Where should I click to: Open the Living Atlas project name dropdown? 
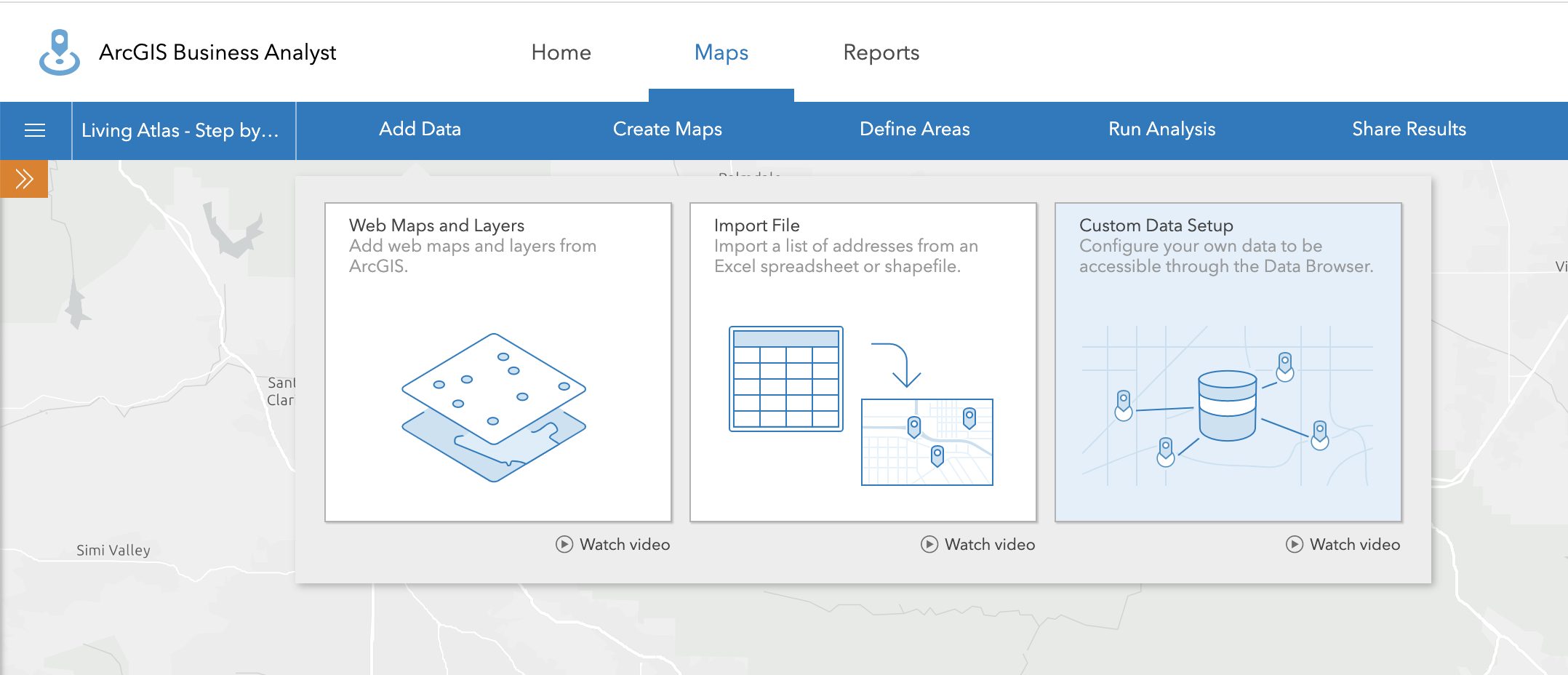click(x=184, y=130)
